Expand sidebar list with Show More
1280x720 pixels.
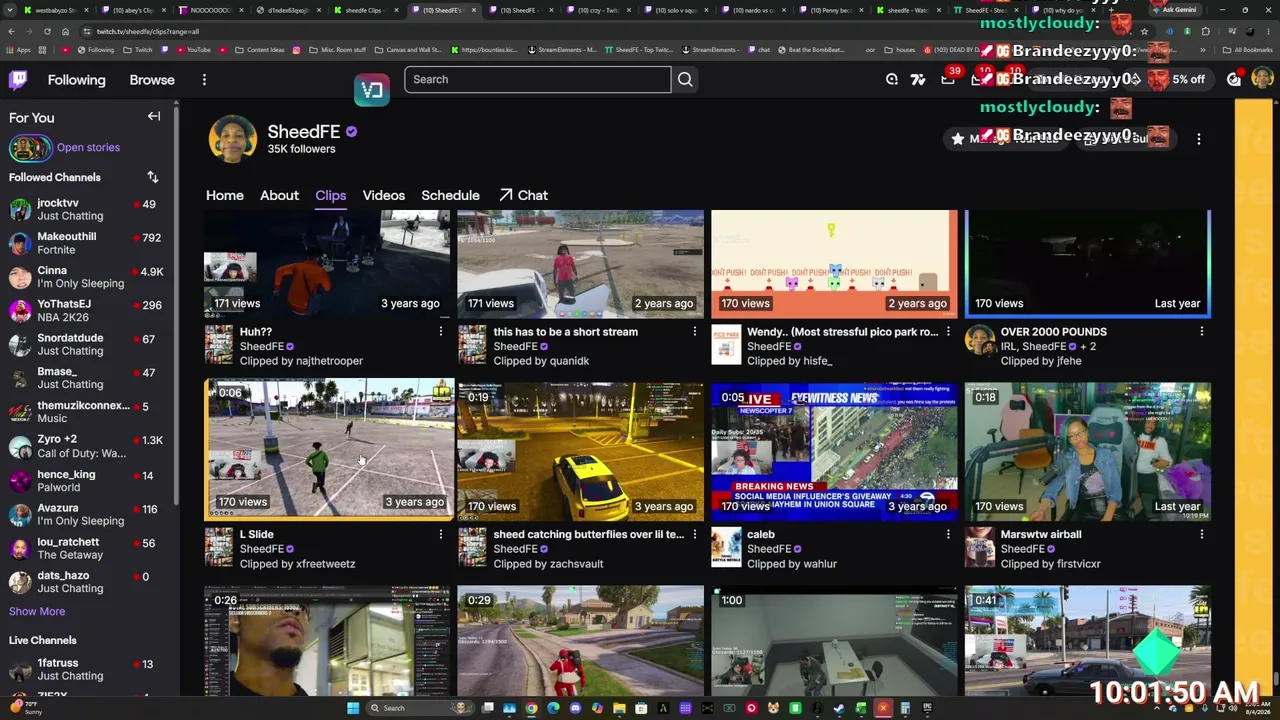point(37,611)
